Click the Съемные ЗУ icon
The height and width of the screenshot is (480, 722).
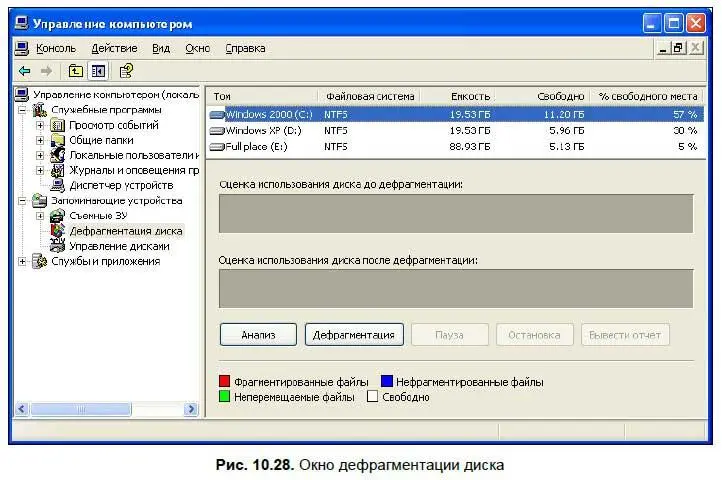57,215
